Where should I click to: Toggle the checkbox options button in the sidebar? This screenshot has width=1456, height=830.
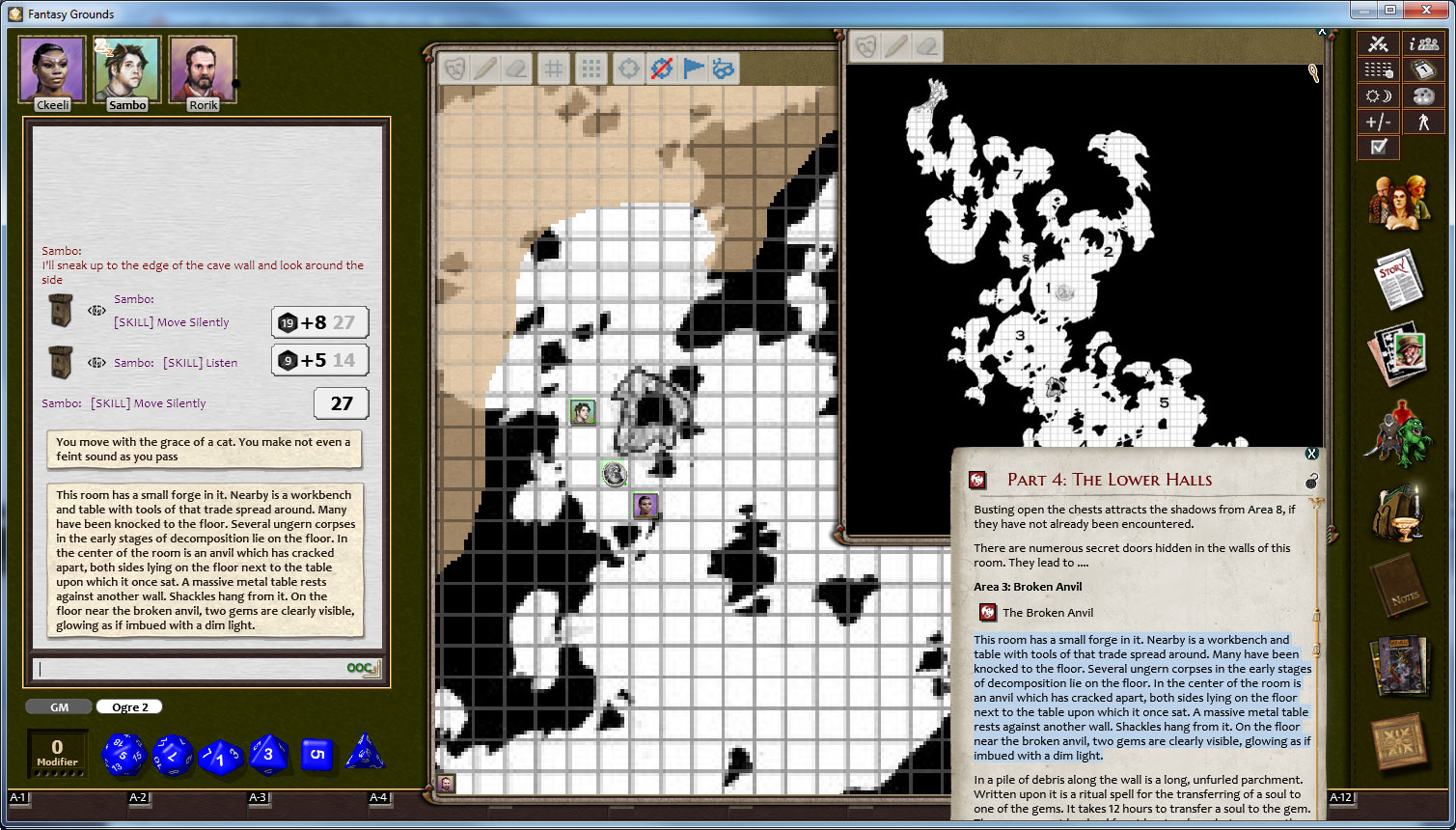point(1378,147)
